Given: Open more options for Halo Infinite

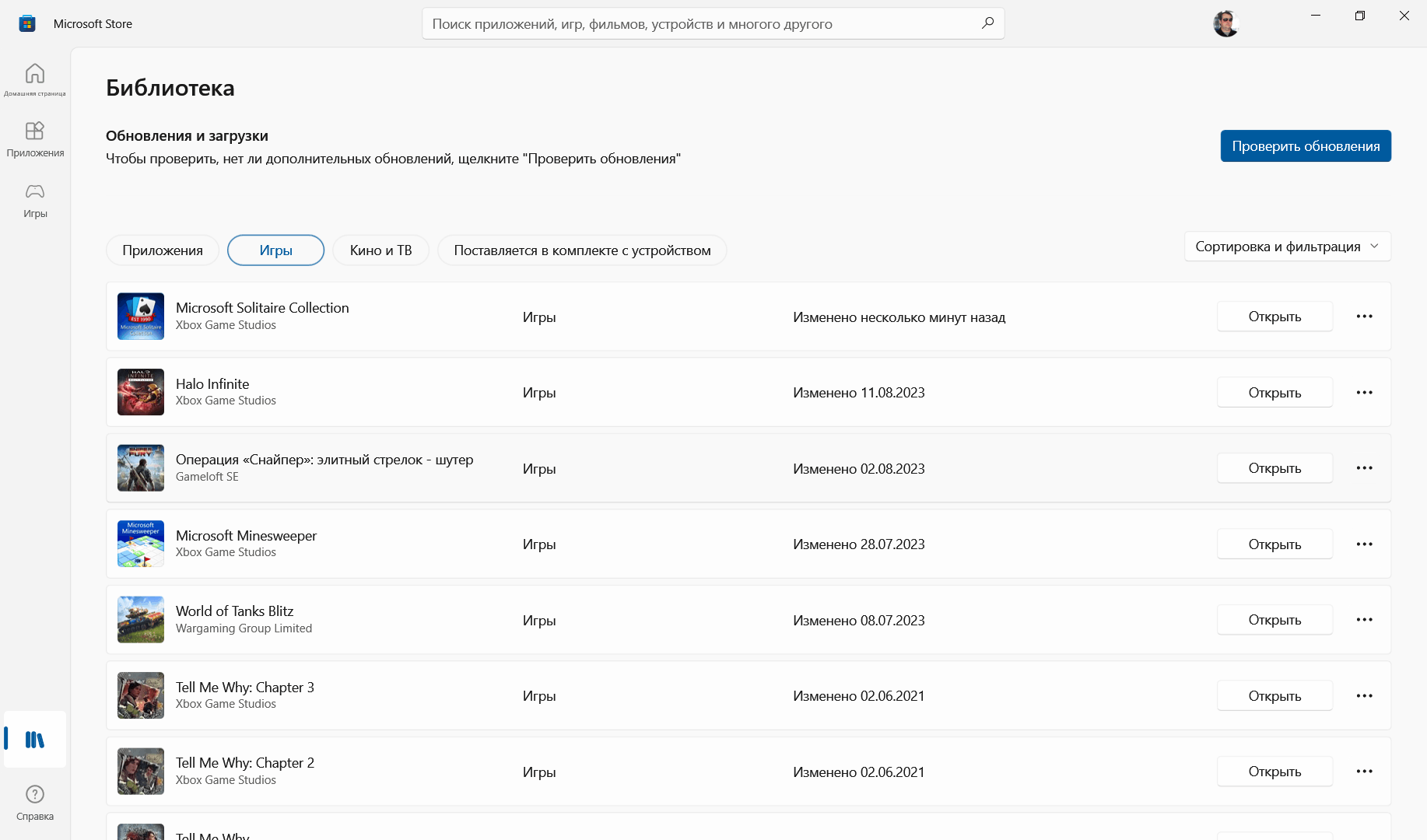Looking at the screenshot, I should point(1364,393).
